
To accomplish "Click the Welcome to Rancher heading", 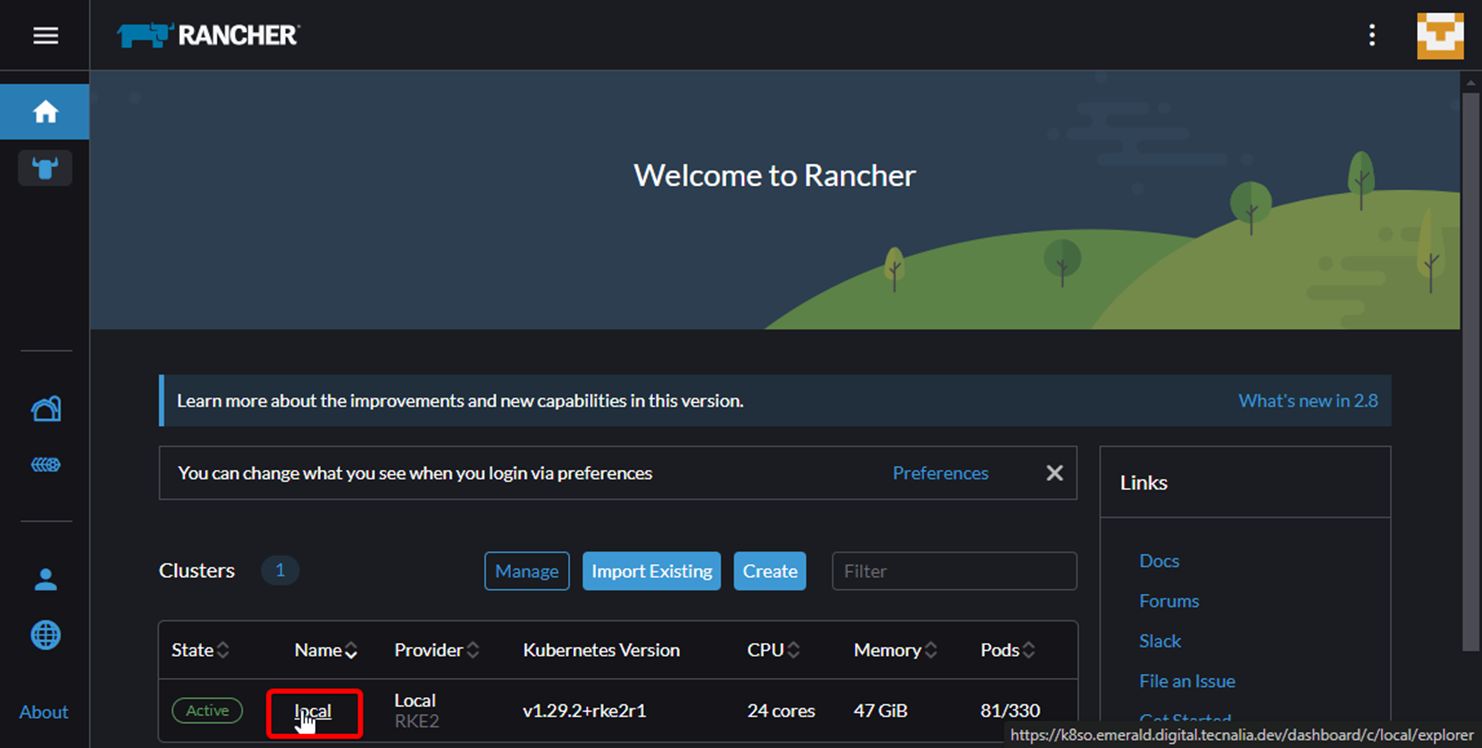I will pos(775,176).
